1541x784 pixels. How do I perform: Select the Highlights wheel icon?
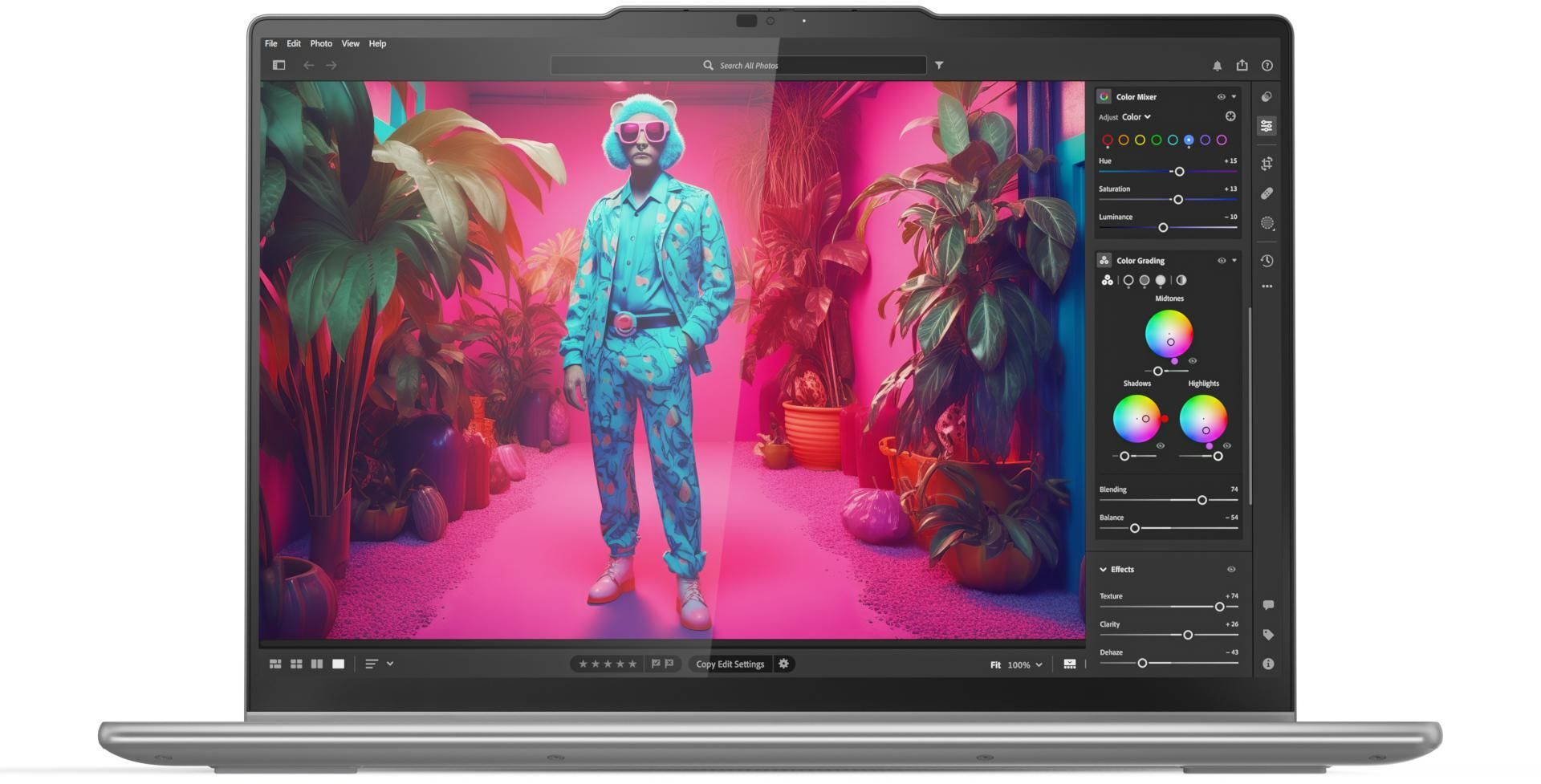tap(1161, 280)
